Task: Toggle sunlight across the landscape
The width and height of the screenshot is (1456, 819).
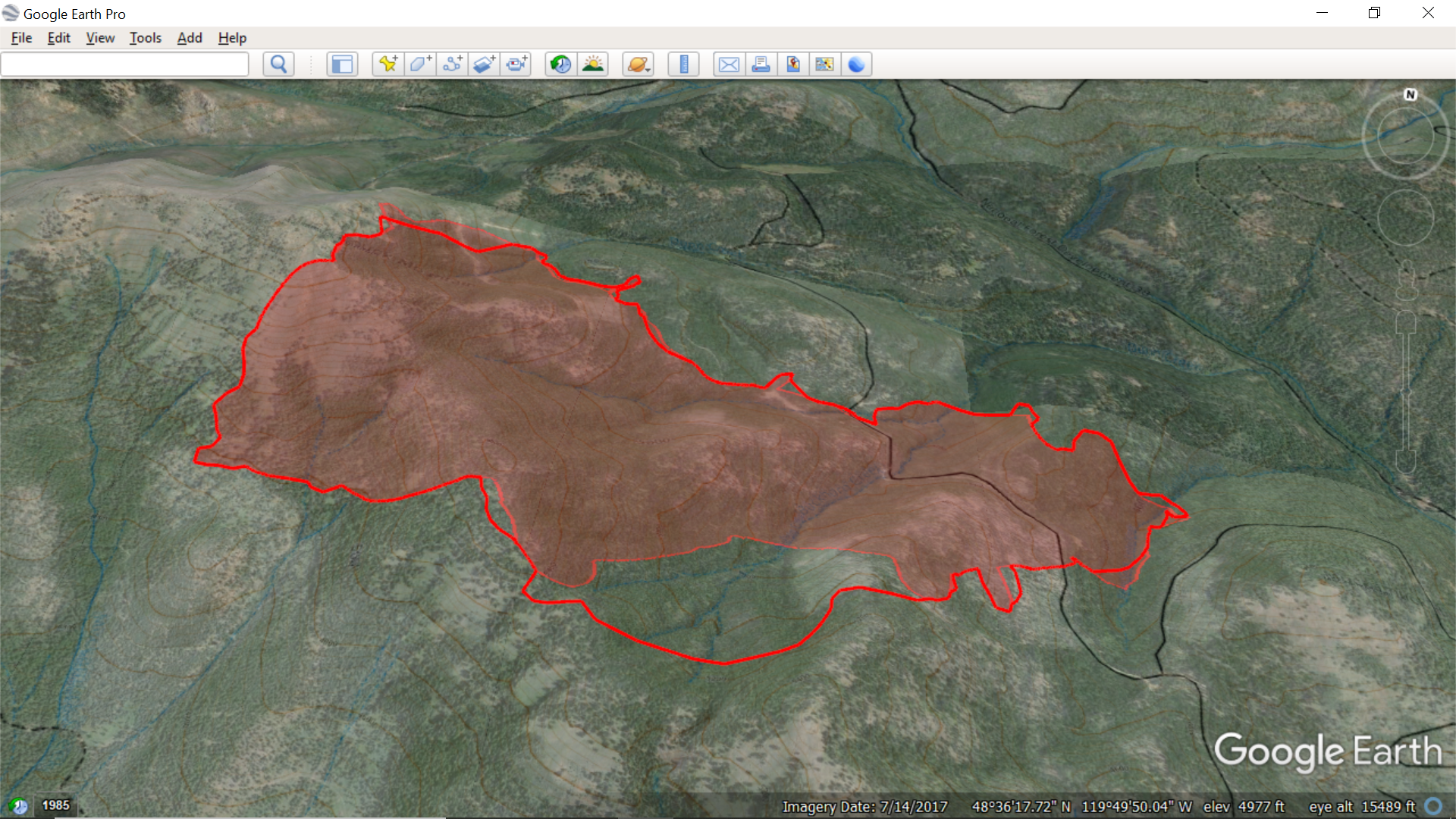Action: [593, 64]
